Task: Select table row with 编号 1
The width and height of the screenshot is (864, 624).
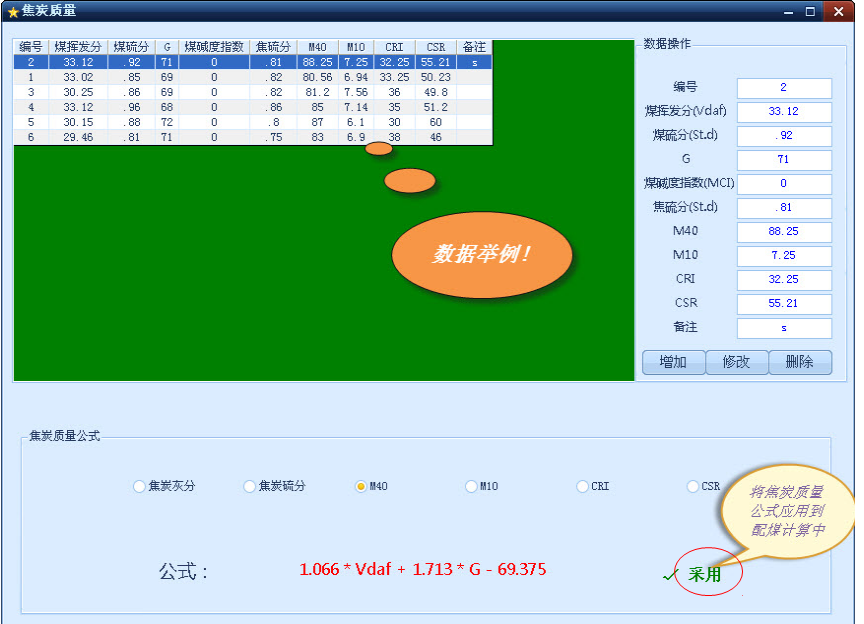Action: click(253, 77)
